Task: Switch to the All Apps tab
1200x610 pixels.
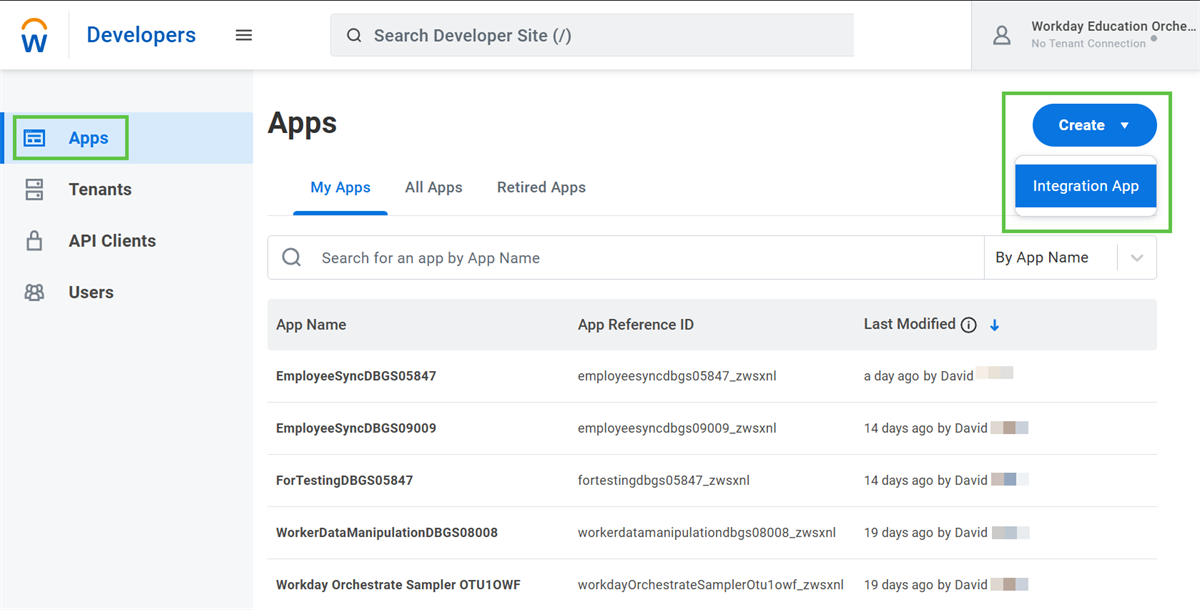Action: pos(434,187)
